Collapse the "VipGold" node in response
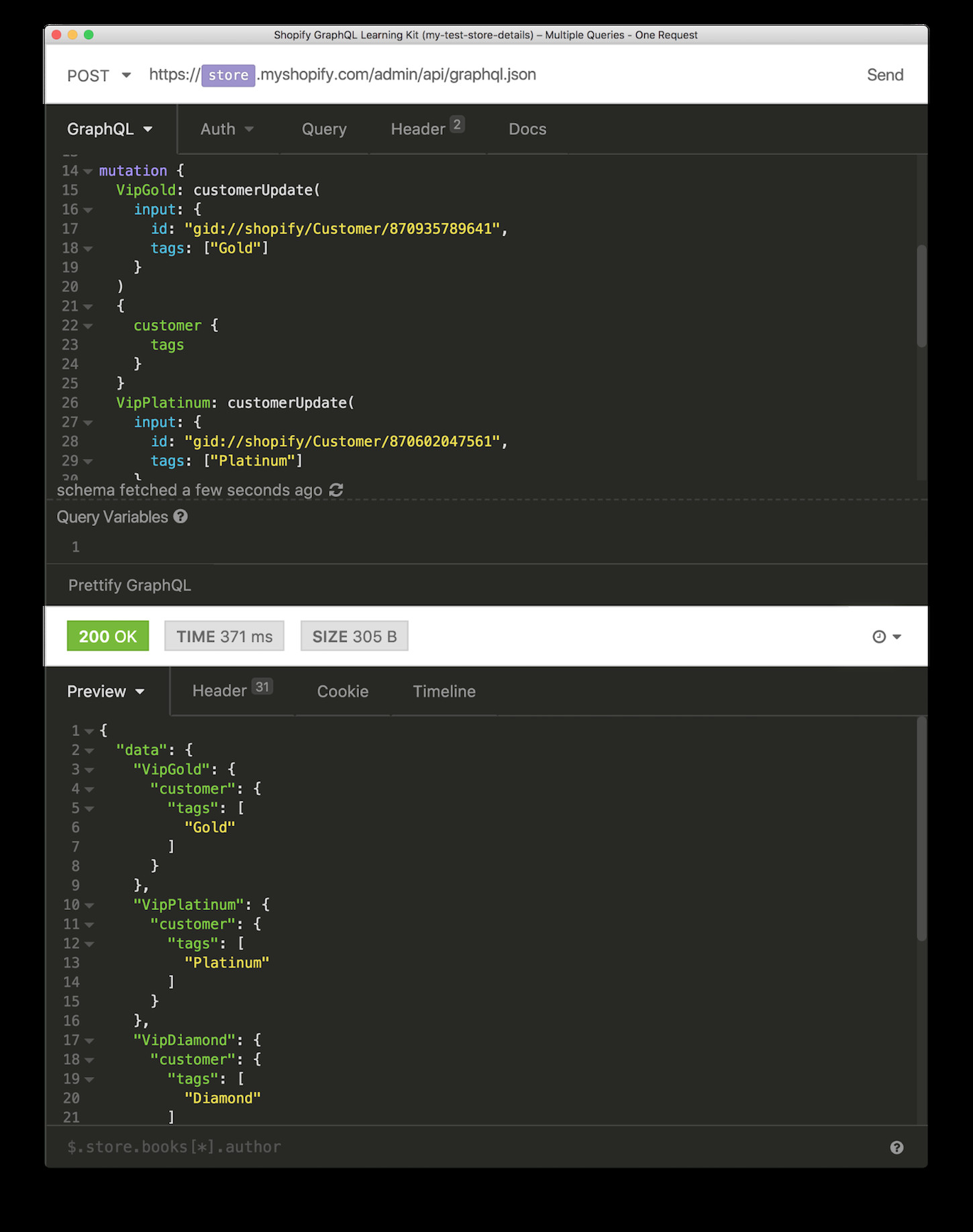 [x=89, y=770]
